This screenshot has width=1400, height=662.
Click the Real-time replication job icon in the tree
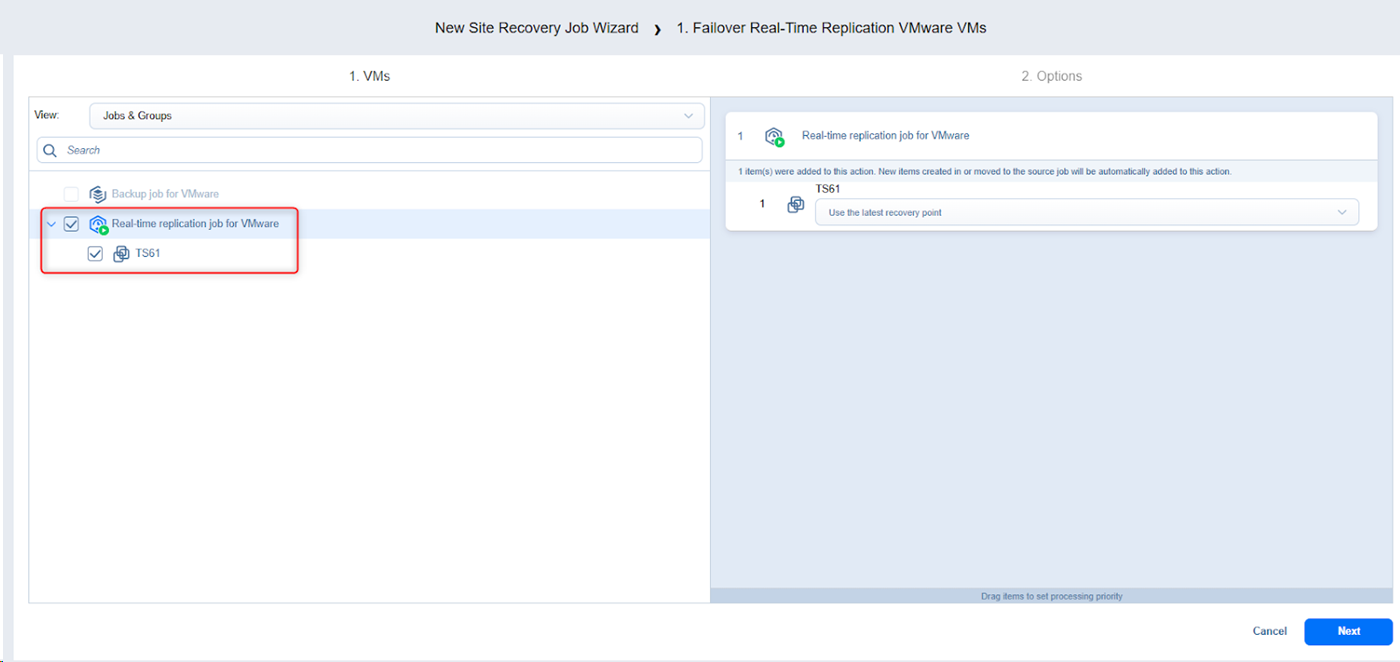point(98,225)
